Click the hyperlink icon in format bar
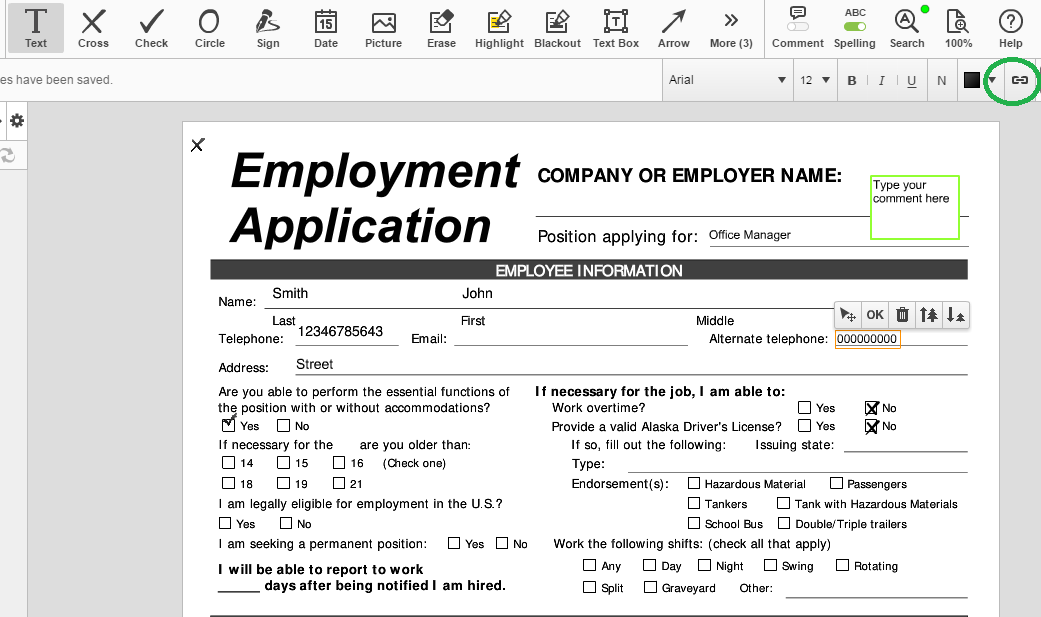Viewport: 1041px width, 617px height. click(x=1020, y=80)
